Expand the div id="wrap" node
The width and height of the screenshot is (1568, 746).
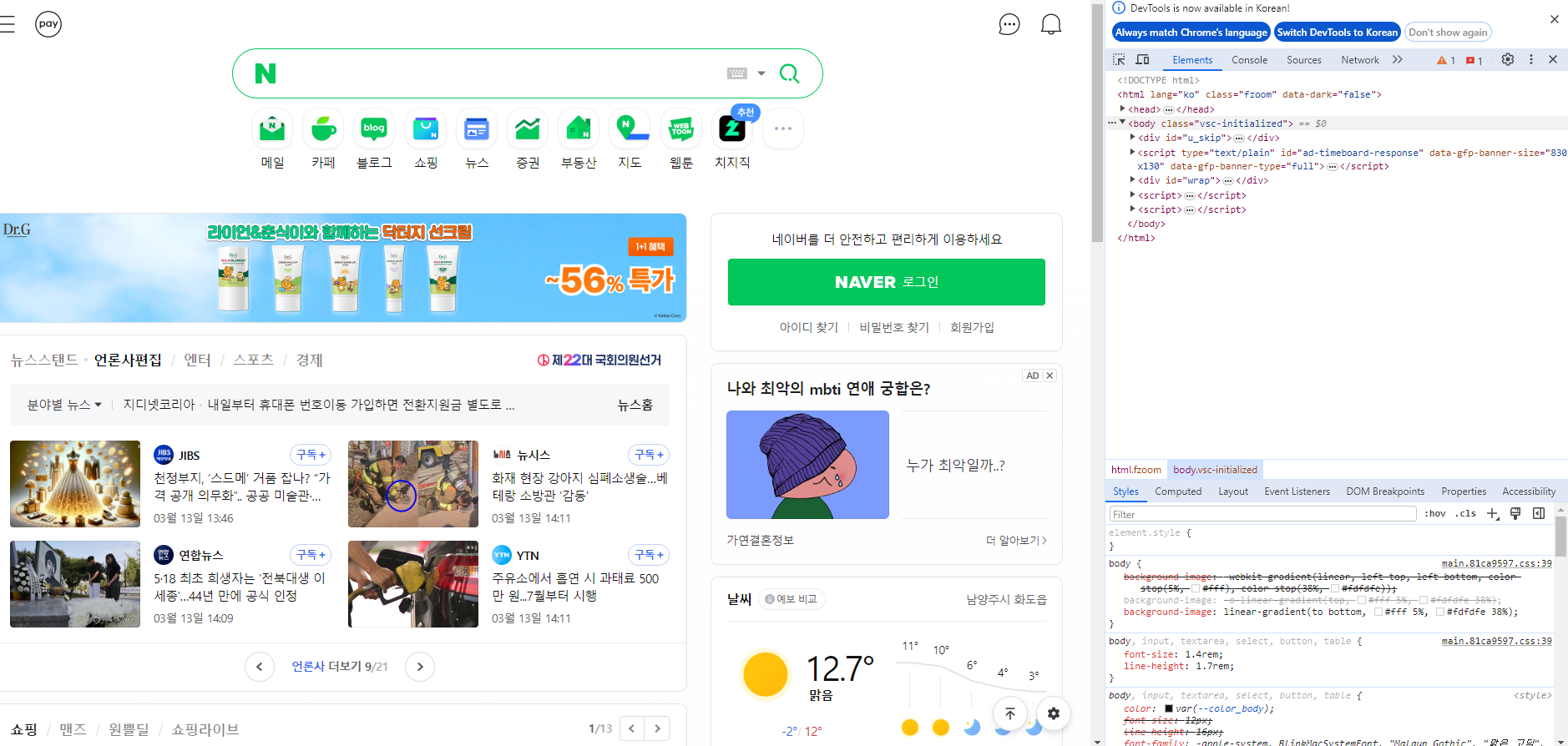click(1133, 180)
